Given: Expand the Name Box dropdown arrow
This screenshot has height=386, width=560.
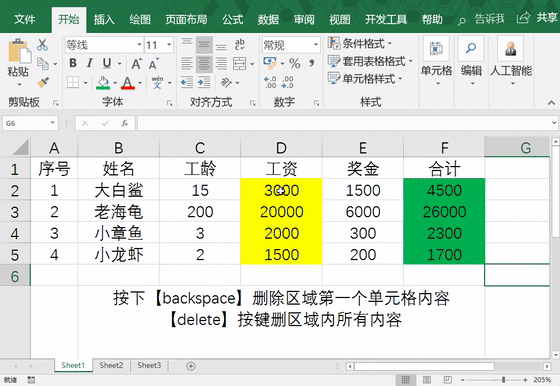Looking at the screenshot, I should pos(52,123).
